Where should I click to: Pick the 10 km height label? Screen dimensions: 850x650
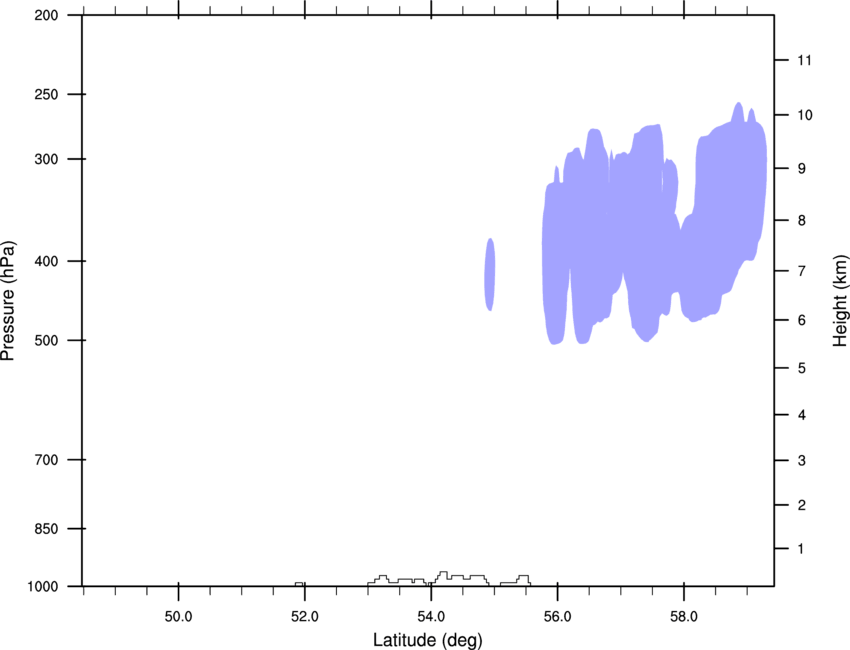pos(805,115)
